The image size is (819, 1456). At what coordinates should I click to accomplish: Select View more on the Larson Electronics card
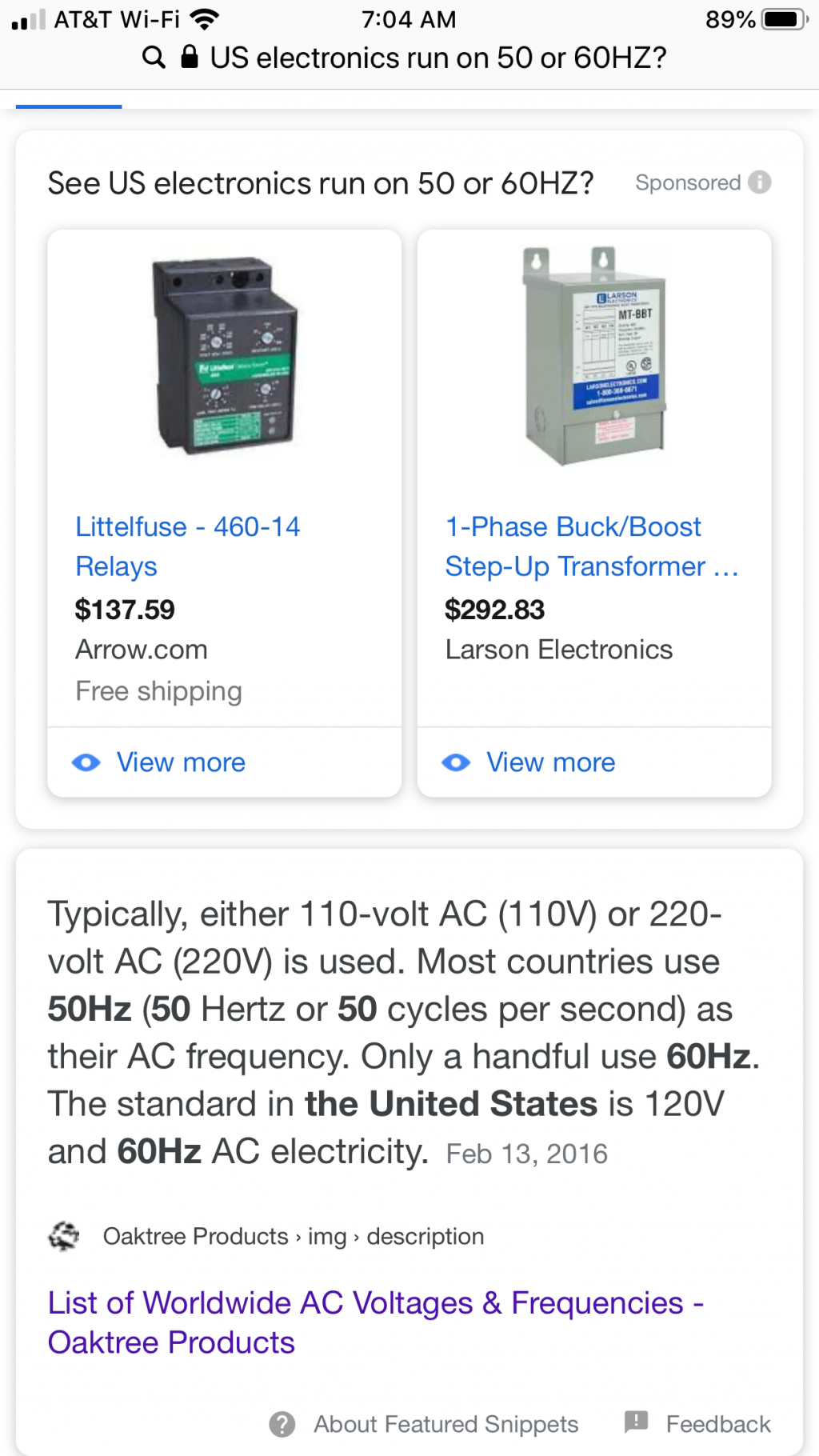click(x=551, y=762)
